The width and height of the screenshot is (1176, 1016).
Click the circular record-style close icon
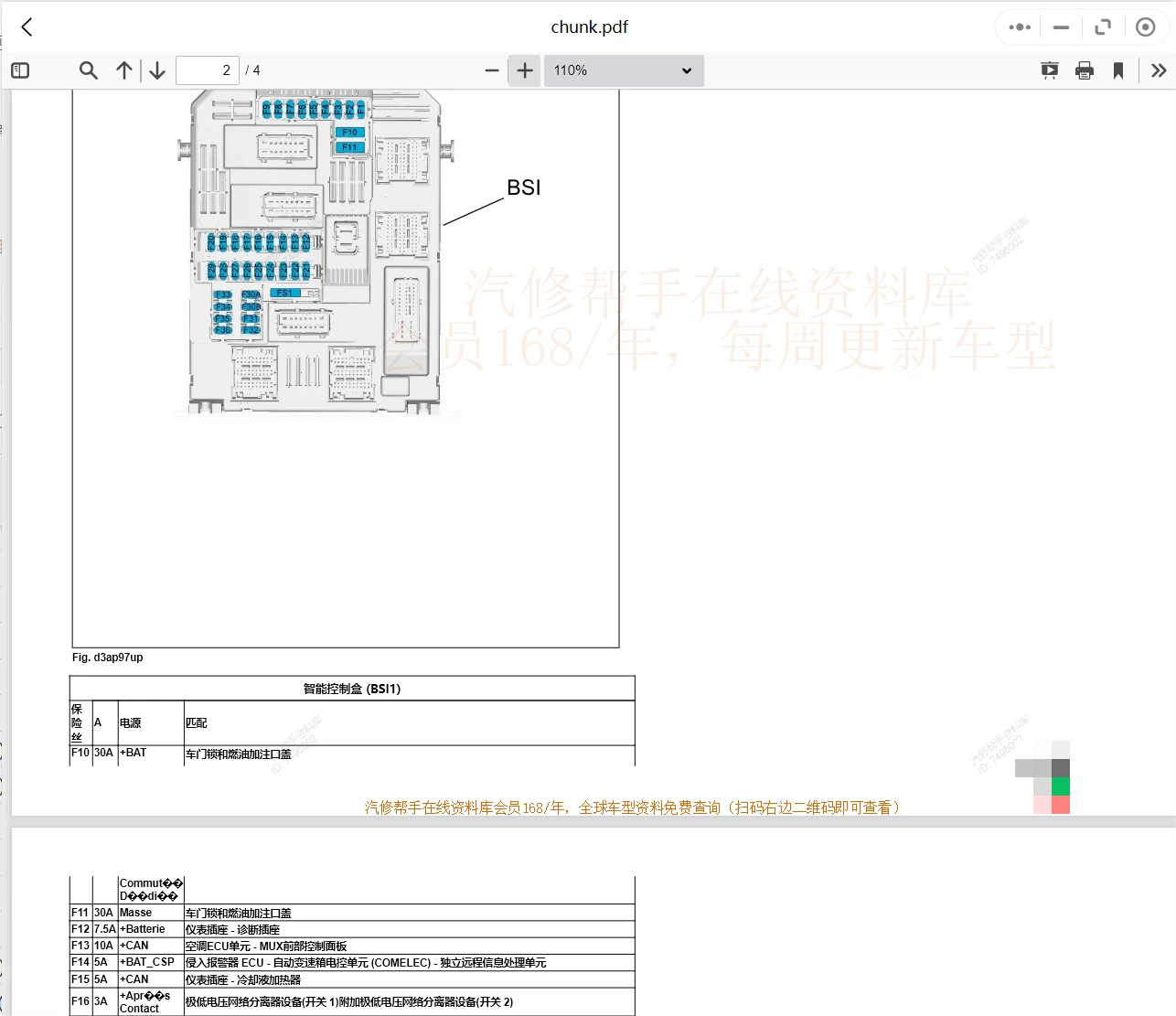click(1145, 27)
